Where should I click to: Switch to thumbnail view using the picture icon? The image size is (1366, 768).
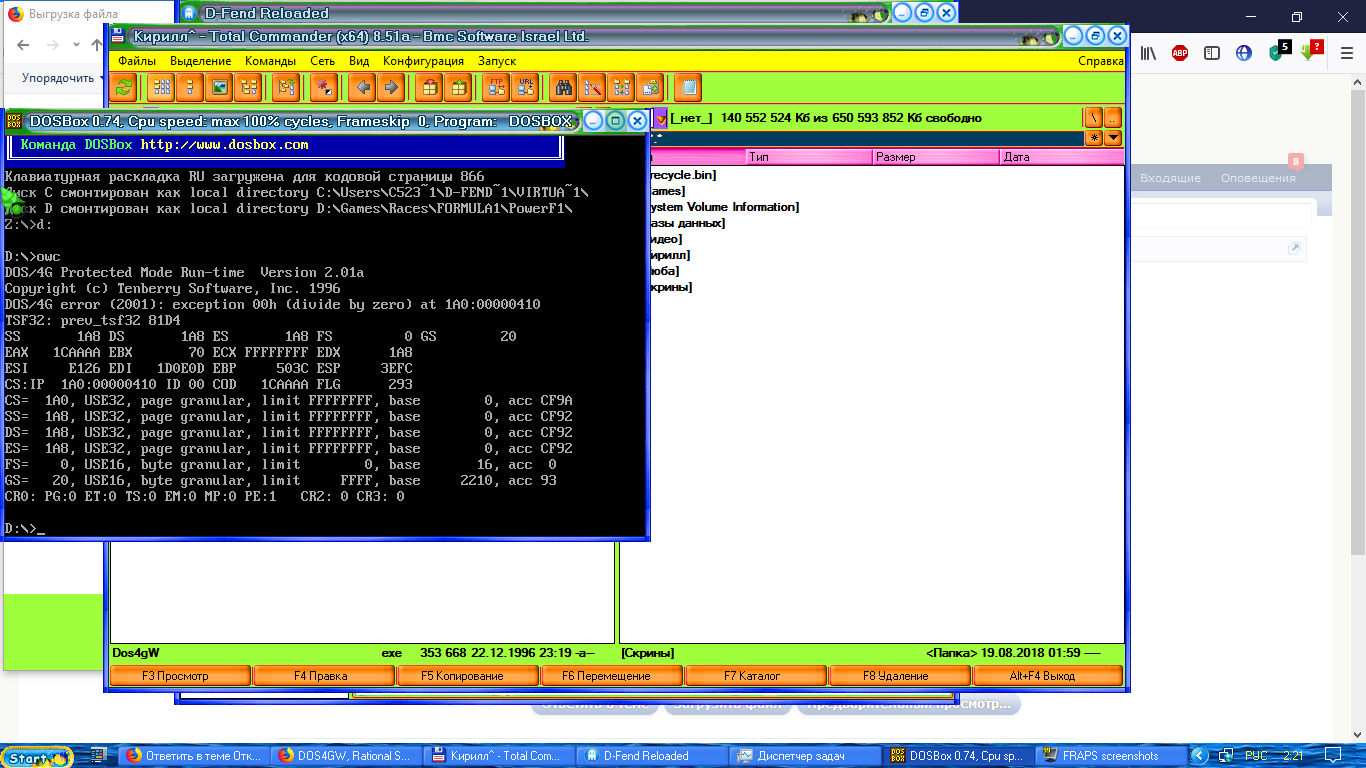[x=219, y=88]
